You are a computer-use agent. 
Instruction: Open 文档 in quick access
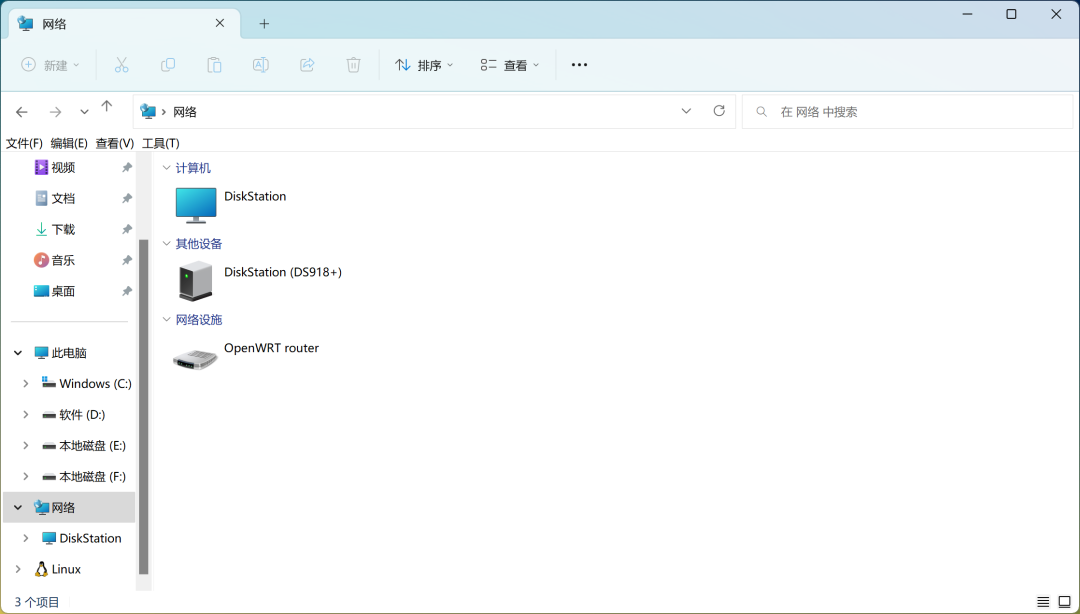coord(56,198)
